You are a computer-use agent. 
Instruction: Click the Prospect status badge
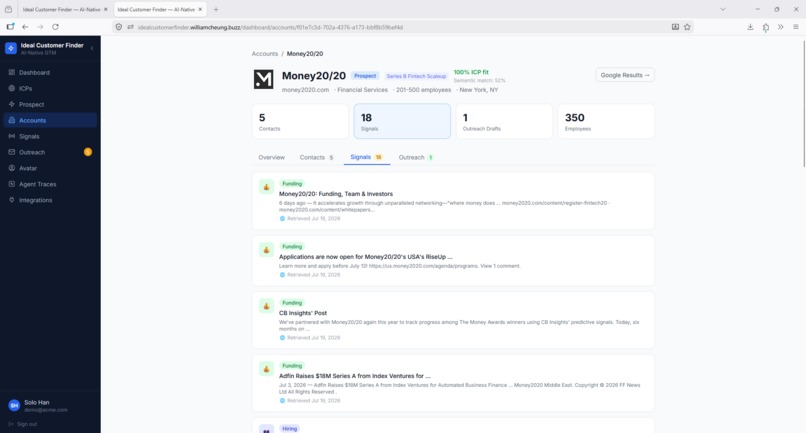[x=365, y=76]
